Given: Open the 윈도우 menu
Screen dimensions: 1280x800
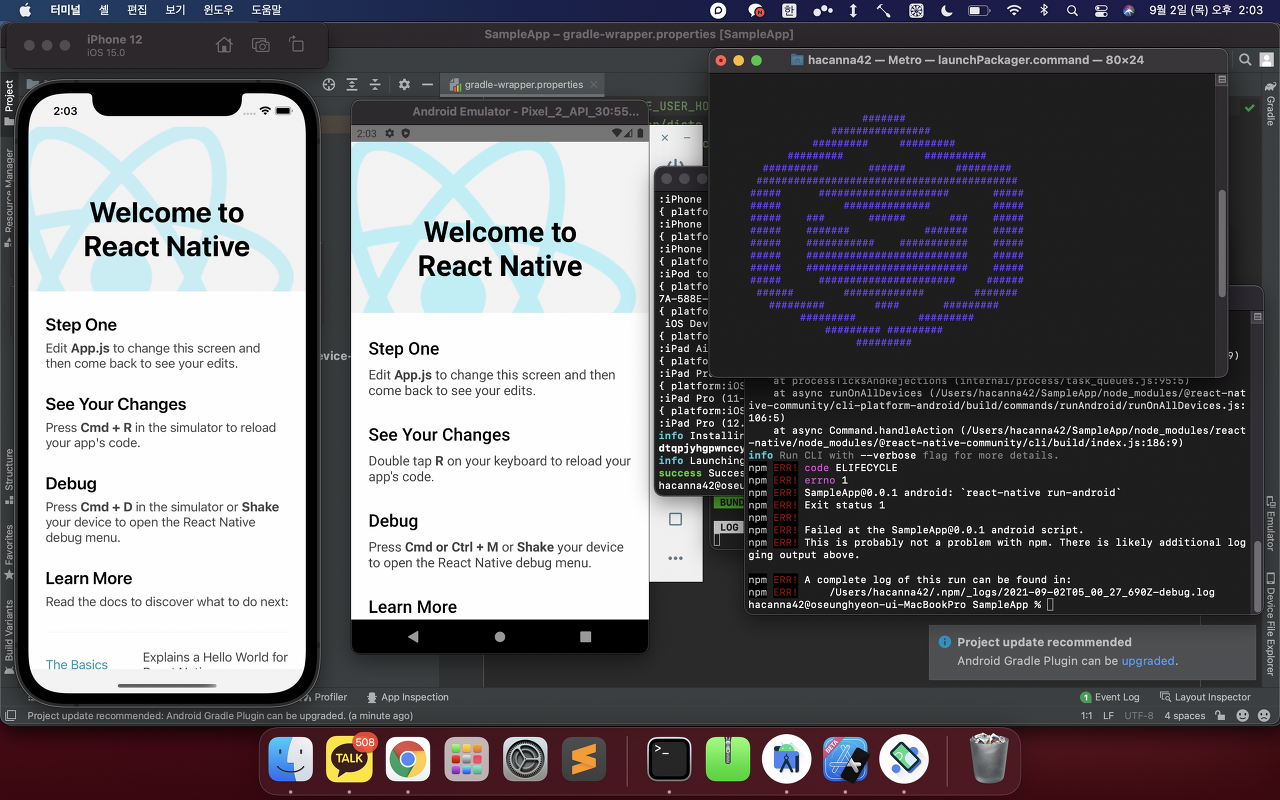Looking at the screenshot, I should (218, 10).
